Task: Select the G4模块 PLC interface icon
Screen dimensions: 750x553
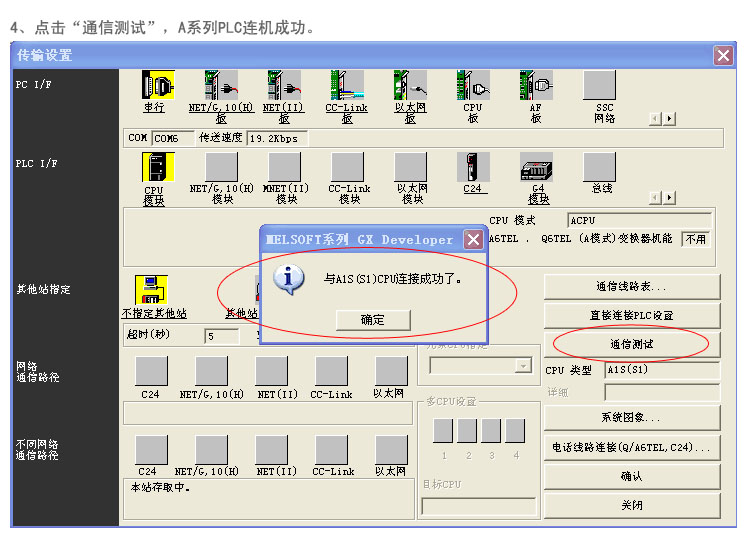Action: (536, 167)
